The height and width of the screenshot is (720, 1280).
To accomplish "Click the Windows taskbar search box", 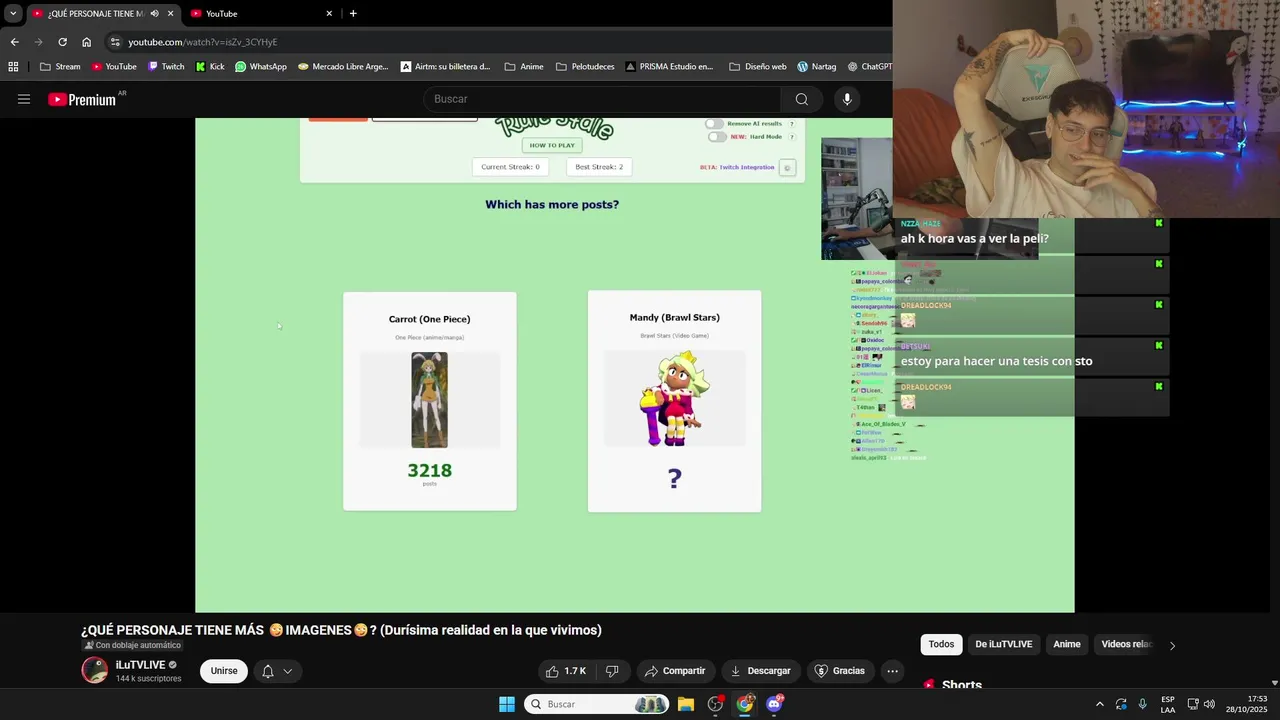I will [x=597, y=704].
